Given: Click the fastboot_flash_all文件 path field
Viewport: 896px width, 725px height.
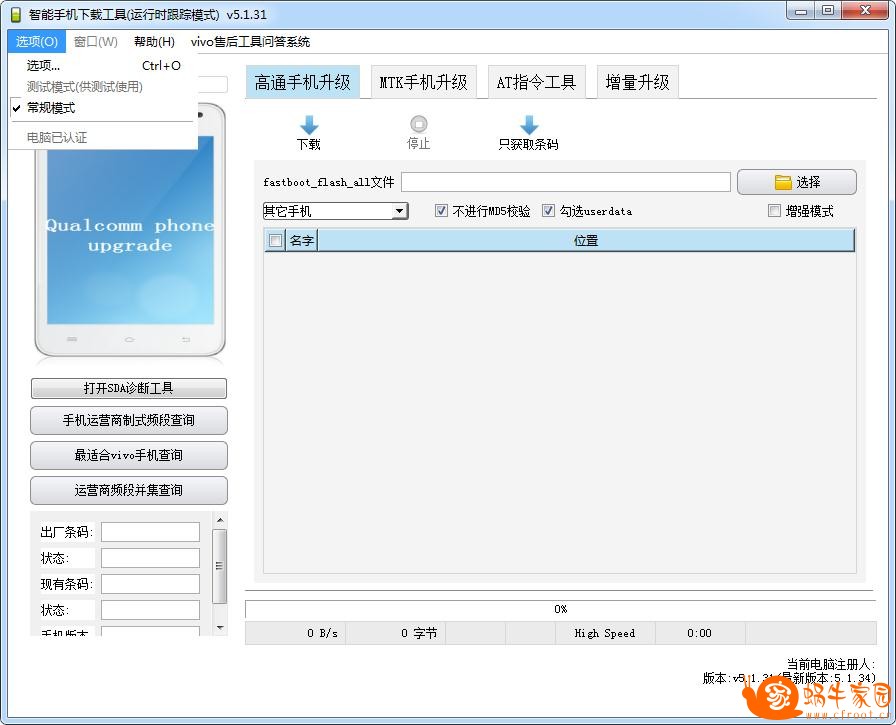Looking at the screenshot, I should click(566, 182).
